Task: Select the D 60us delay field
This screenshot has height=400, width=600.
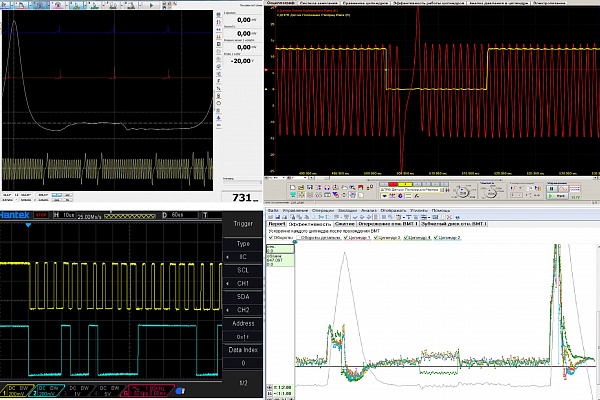Action: pos(179,215)
